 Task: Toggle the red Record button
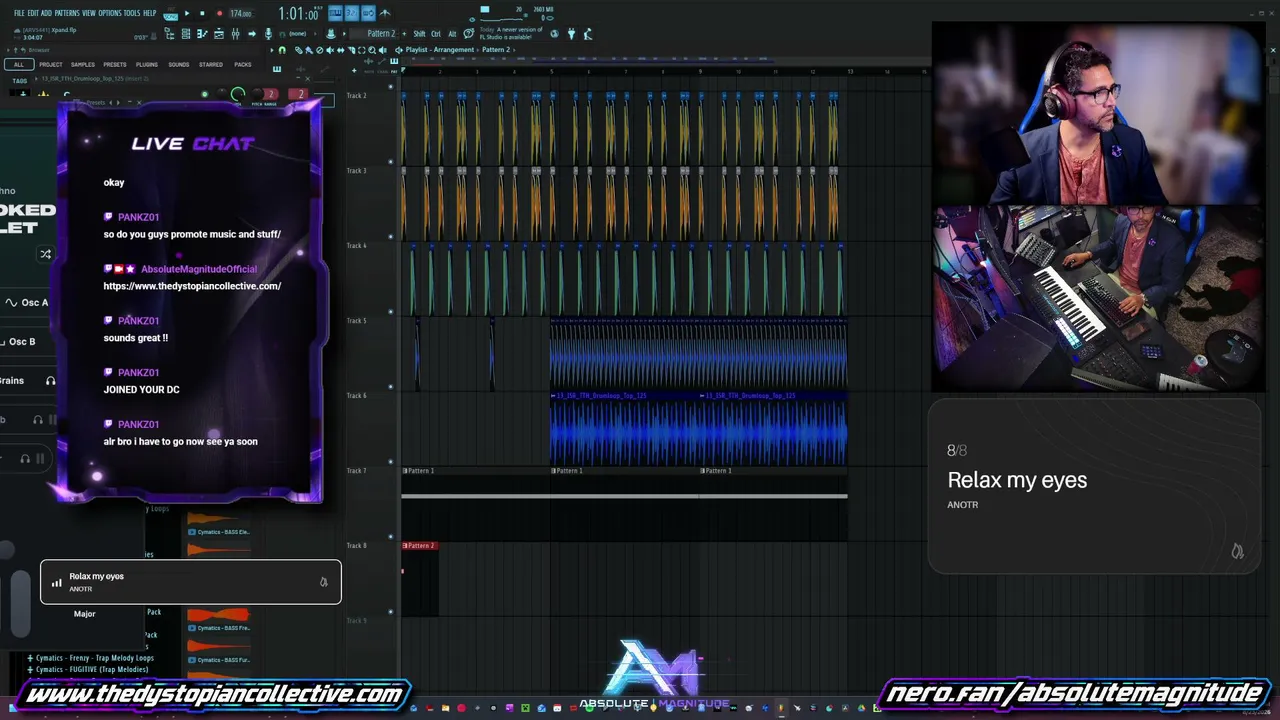pos(219,13)
